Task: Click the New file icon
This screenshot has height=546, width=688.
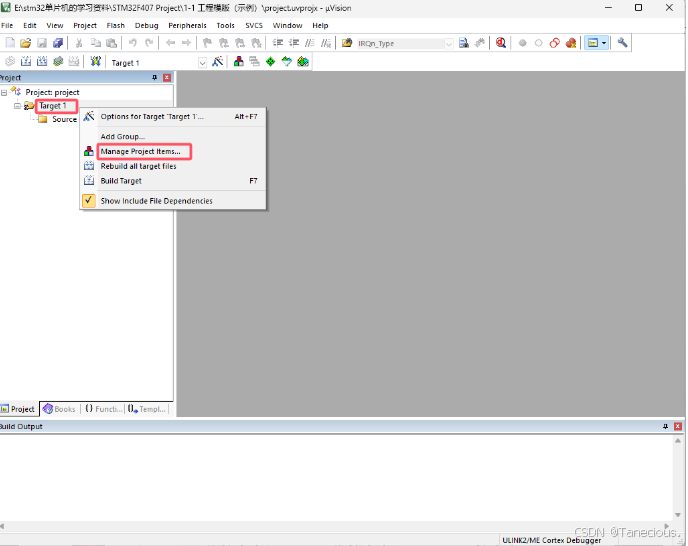Action: (x=10, y=43)
